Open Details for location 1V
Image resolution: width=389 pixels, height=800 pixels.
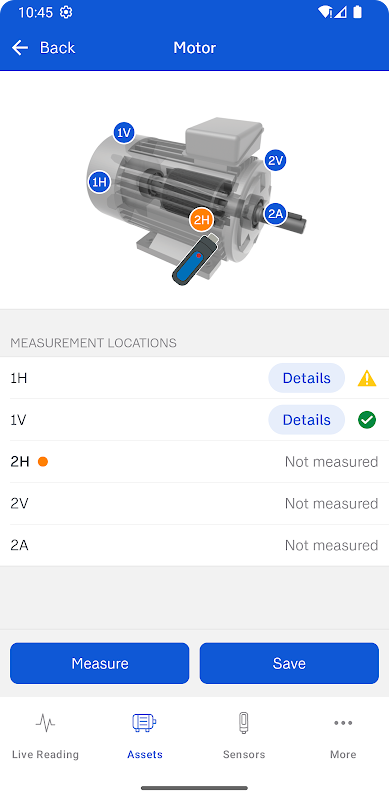click(x=306, y=420)
